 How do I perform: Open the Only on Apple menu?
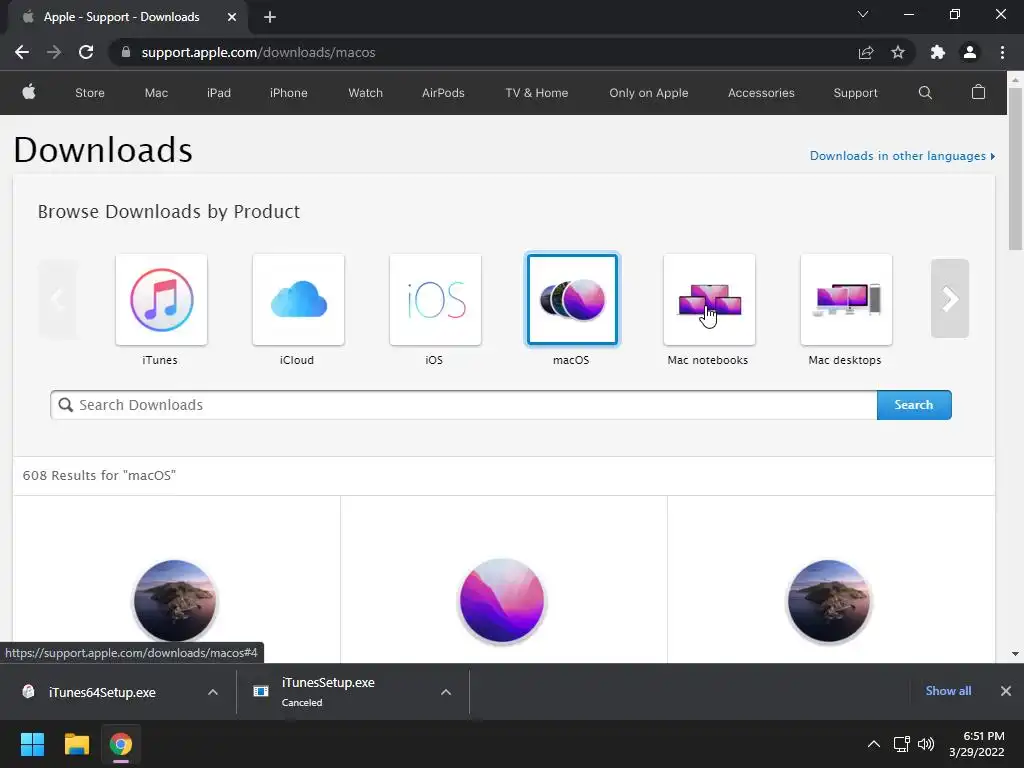click(648, 93)
